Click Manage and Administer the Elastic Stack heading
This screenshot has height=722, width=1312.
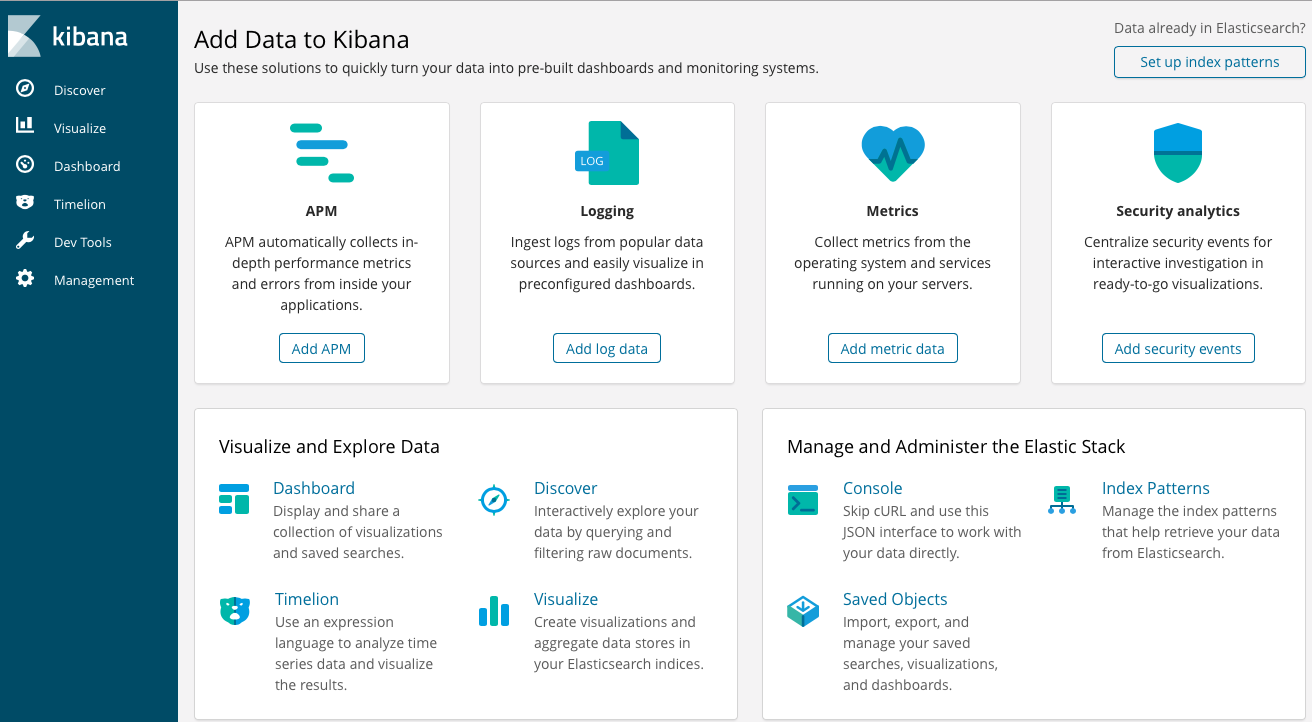click(x=956, y=446)
